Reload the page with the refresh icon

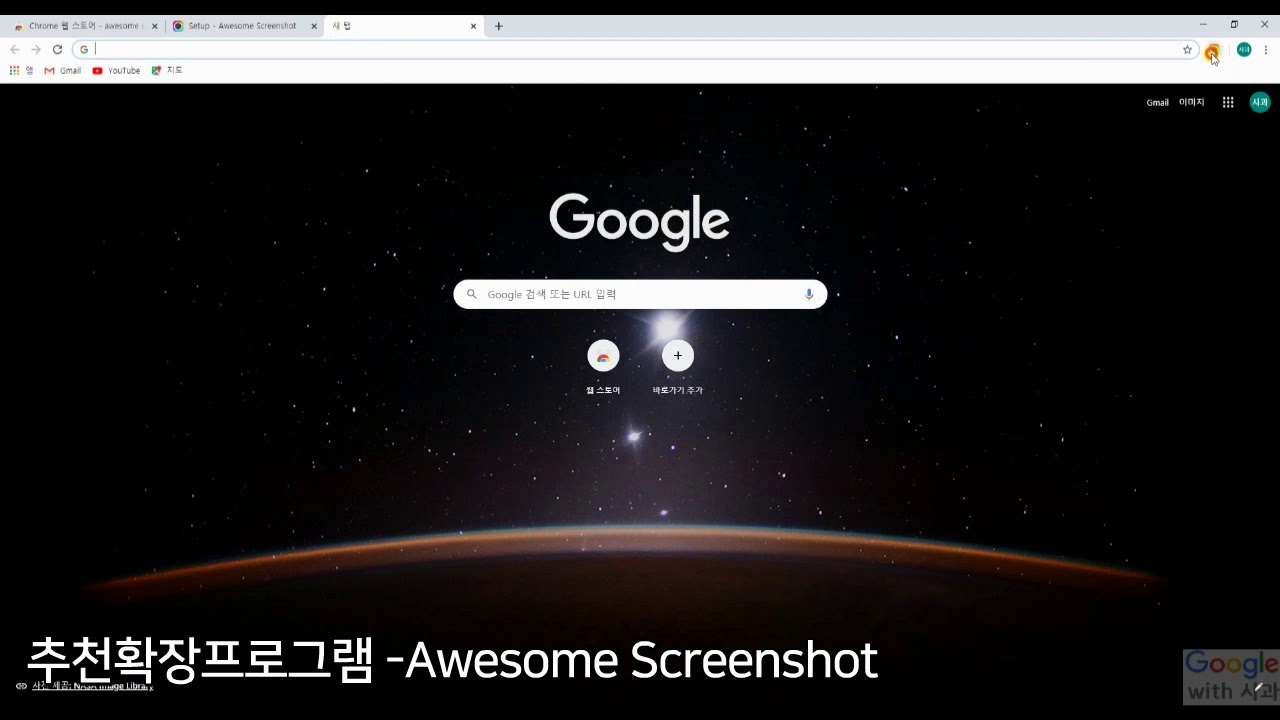[x=57, y=50]
